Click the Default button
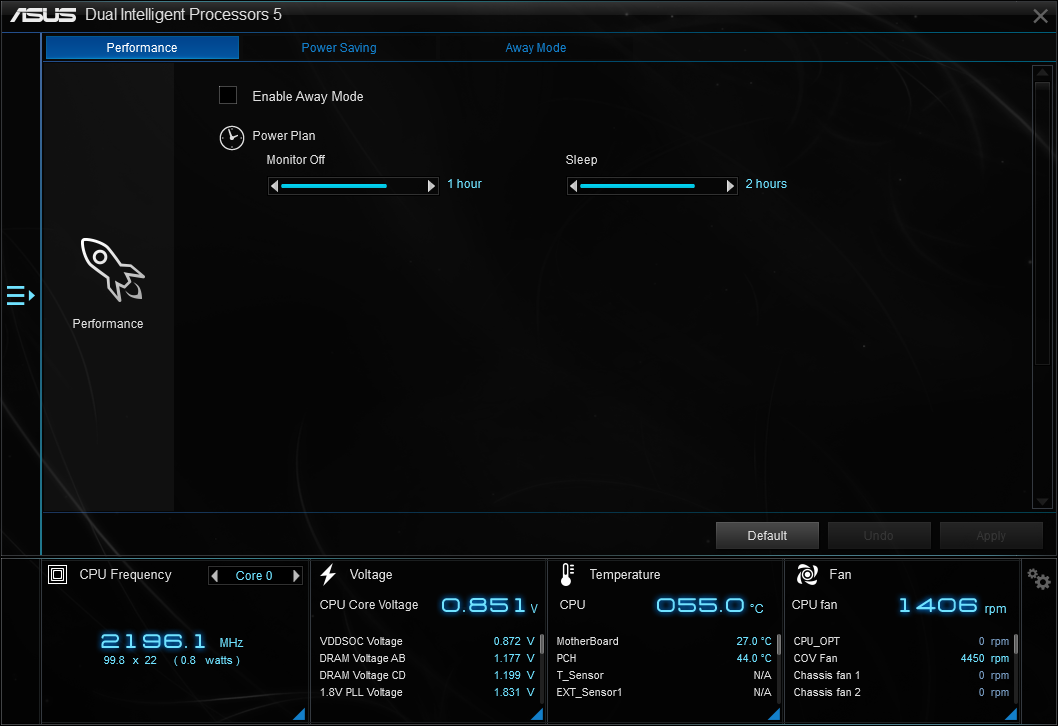This screenshot has height=726, width=1058. [767, 536]
